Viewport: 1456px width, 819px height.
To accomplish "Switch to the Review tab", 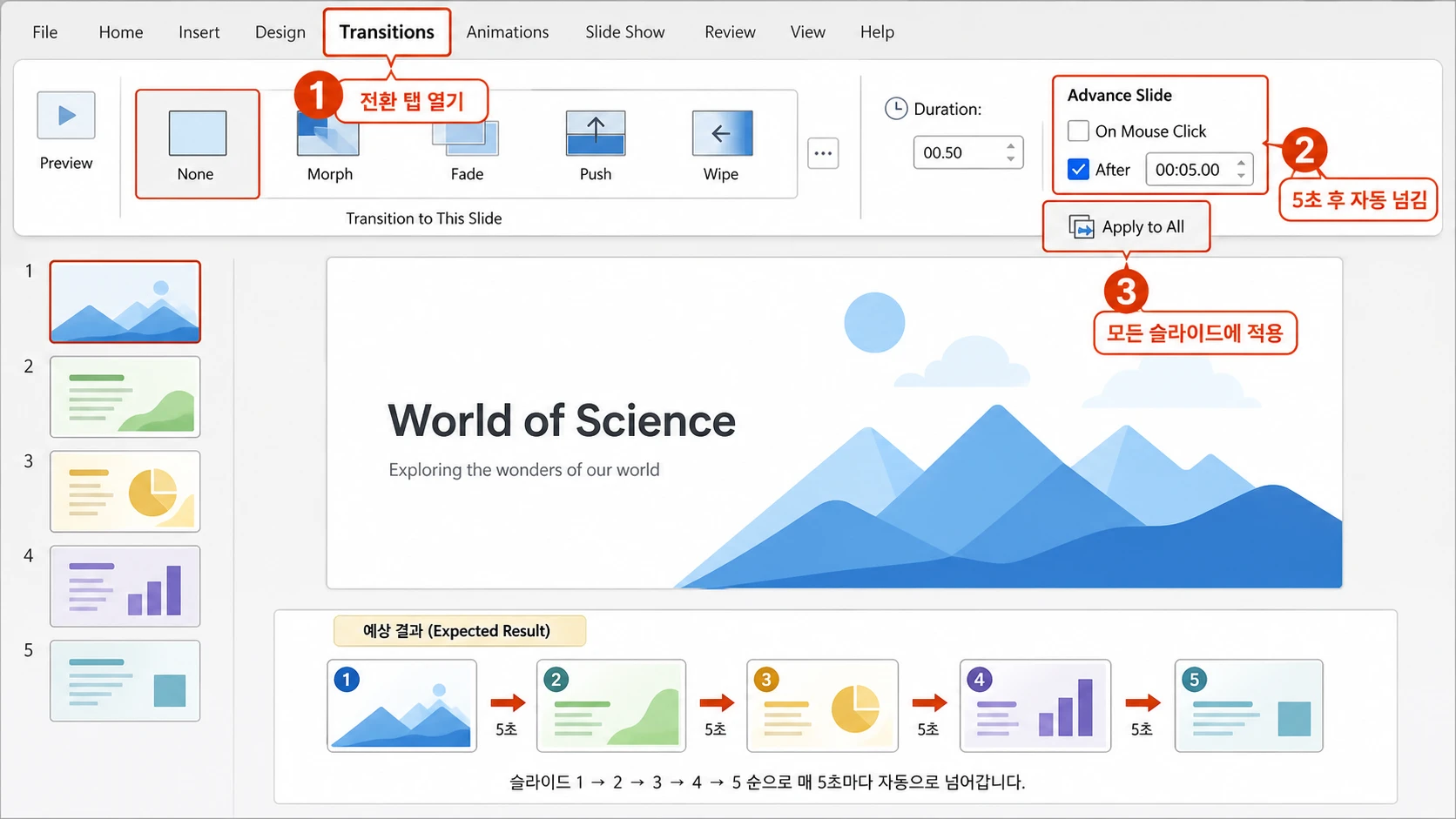I will pyautogui.click(x=730, y=32).
